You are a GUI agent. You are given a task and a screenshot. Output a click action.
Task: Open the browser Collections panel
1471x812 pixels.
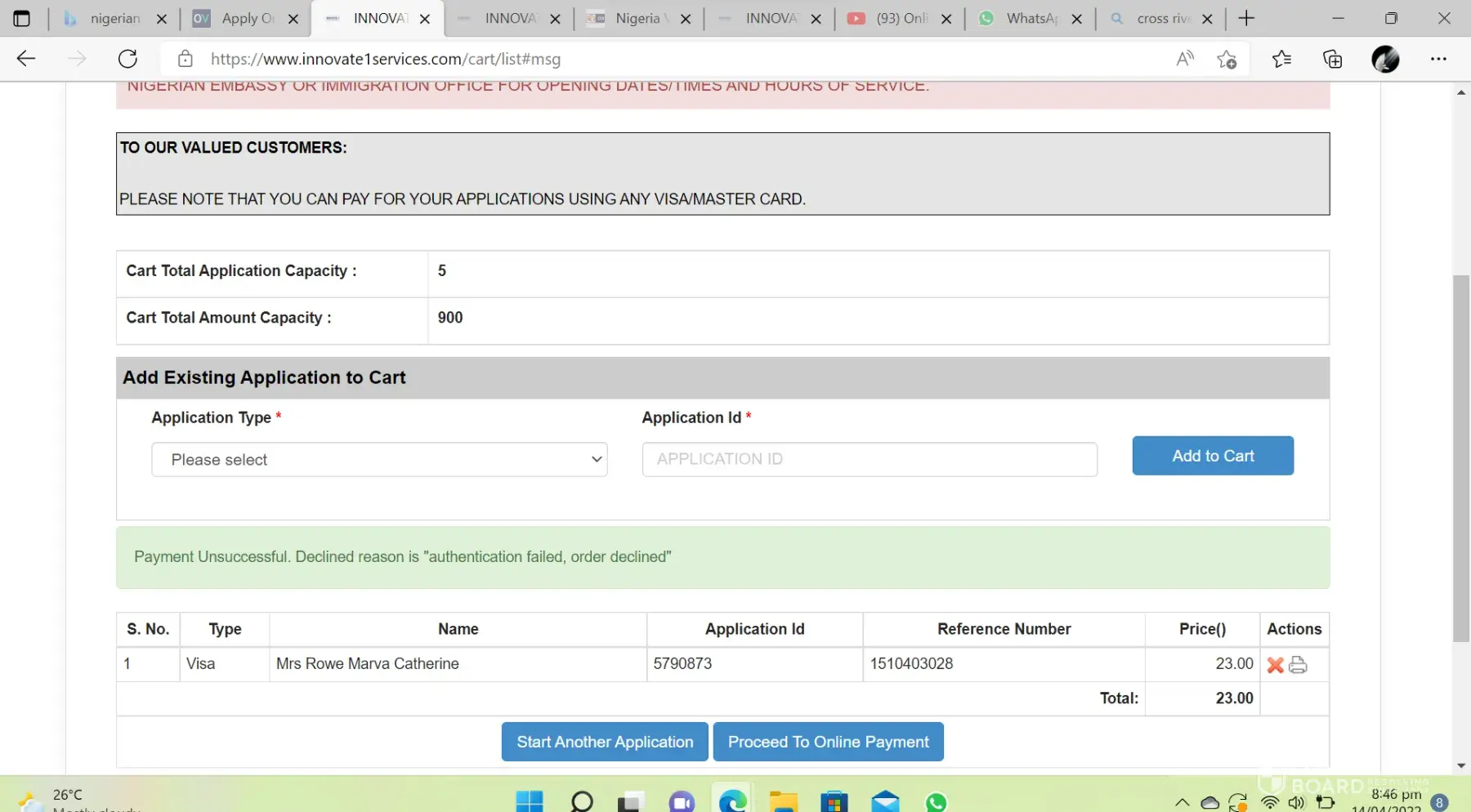point(1332,59)
